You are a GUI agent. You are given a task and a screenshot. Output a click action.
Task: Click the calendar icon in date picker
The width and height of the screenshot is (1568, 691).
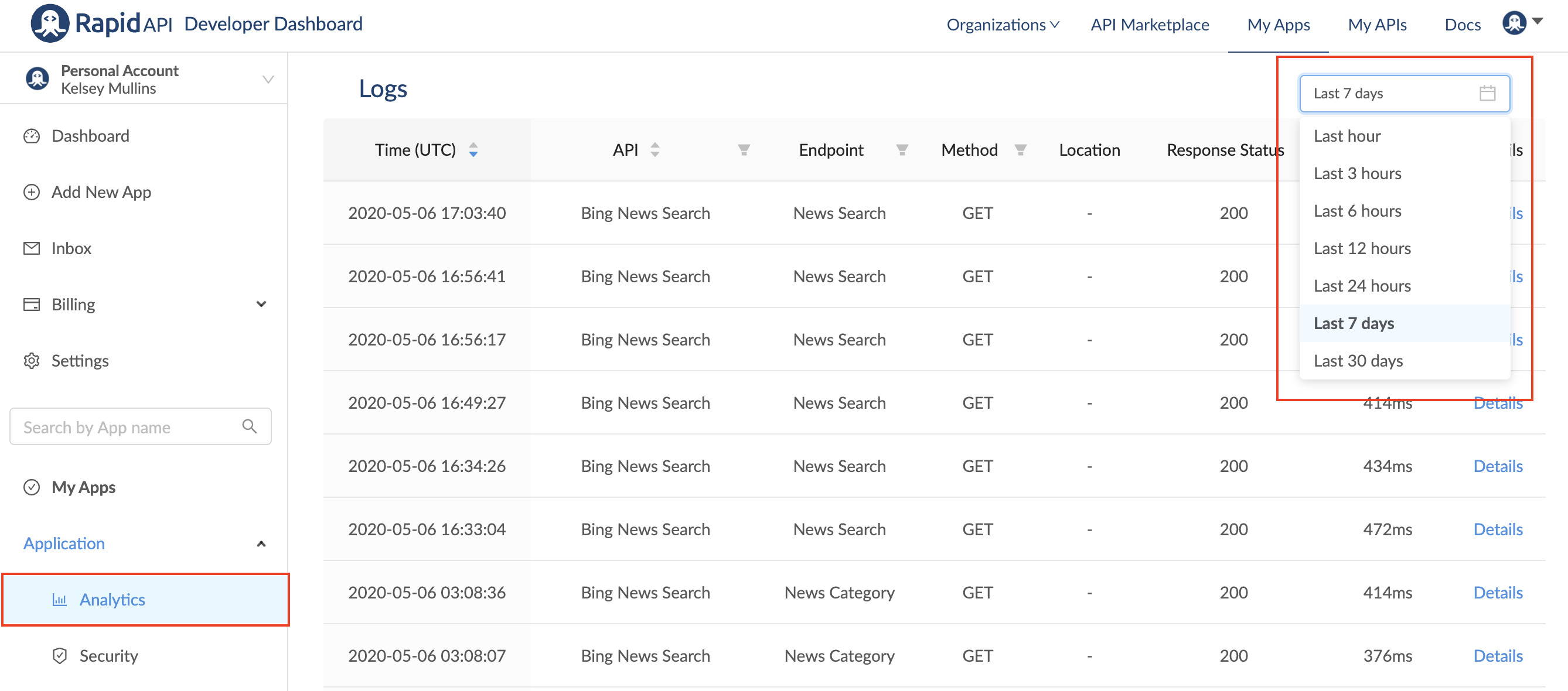[1487, 93]
